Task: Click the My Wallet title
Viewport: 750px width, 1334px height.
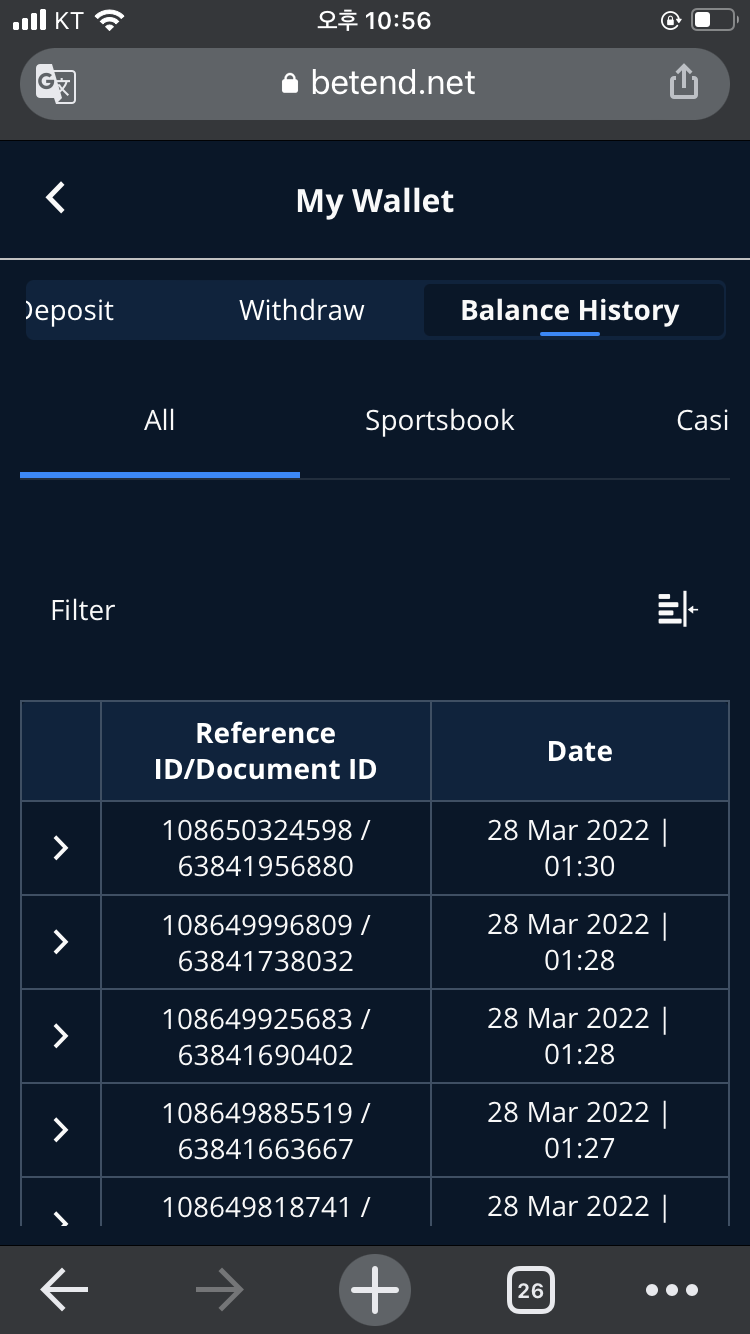Action: (375, 200)
